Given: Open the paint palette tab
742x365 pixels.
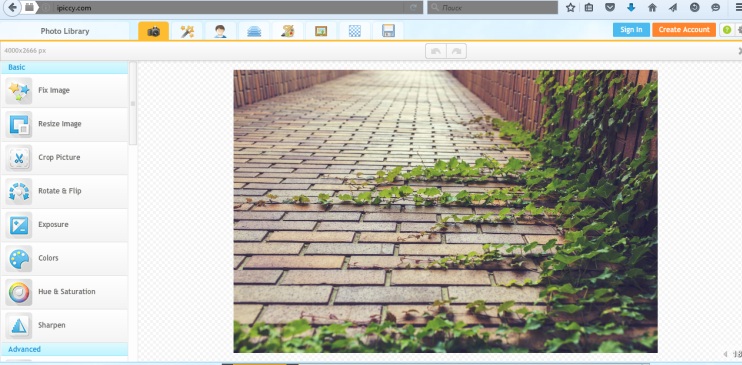Looking at the screenshot, I should tap(288, 31).
